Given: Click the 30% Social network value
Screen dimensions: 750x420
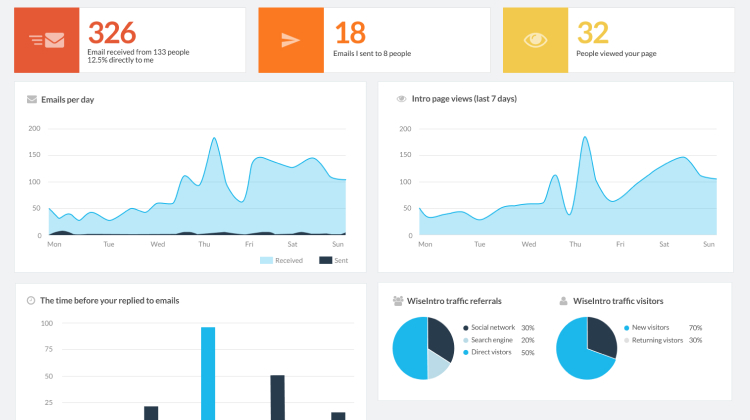Looking at the screenshot, I should (528, 328).
